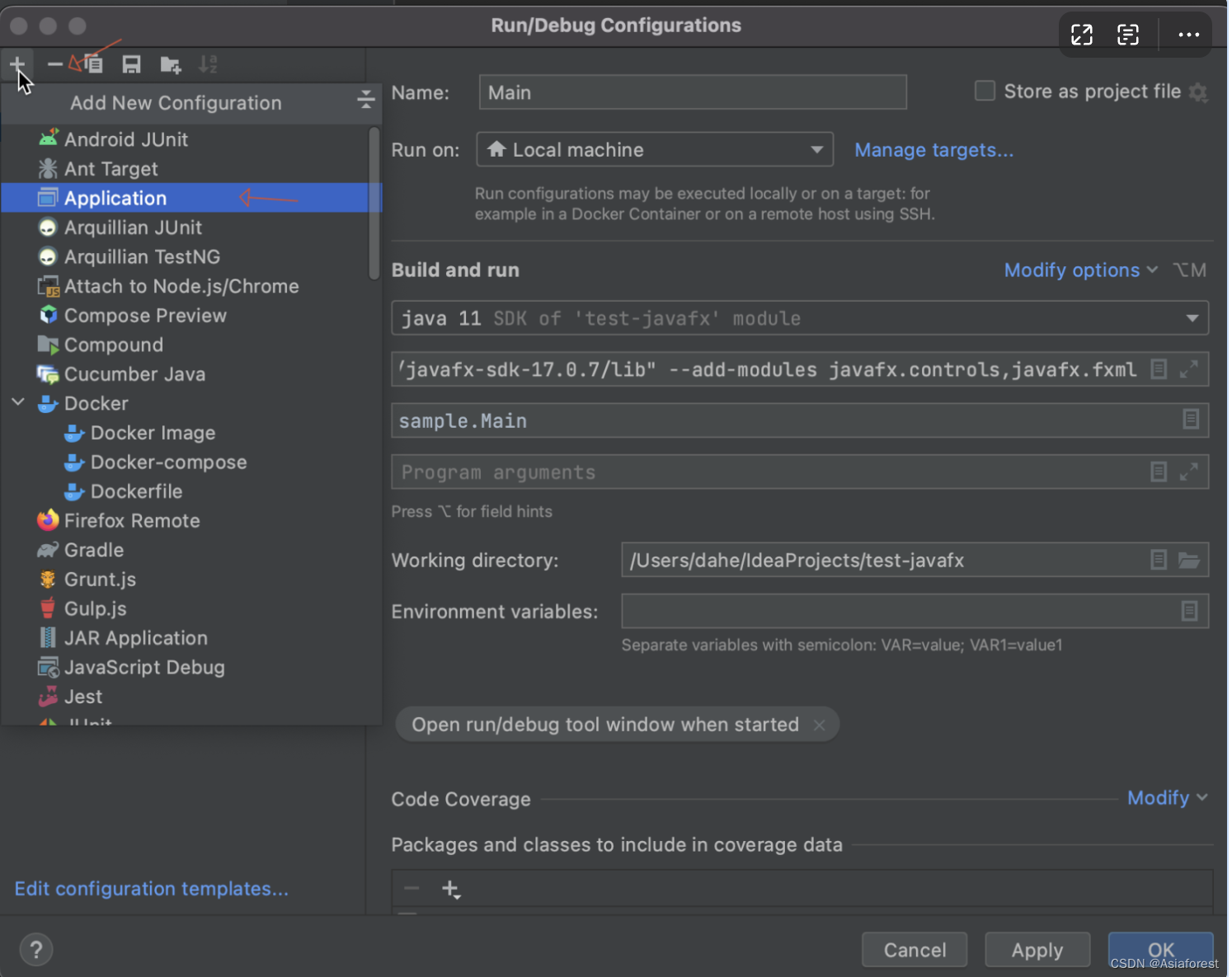Select the Gradle configuration type
1232x977 pixels.
[92, 550]
